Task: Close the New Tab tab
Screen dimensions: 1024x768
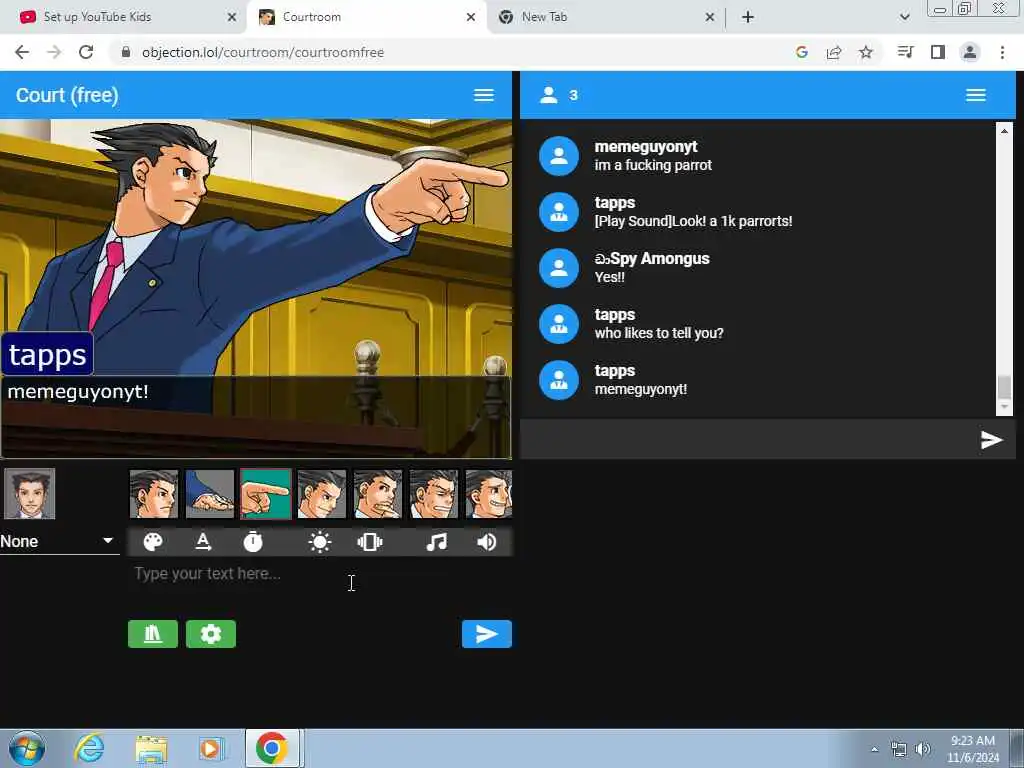Action: (710, 17)
